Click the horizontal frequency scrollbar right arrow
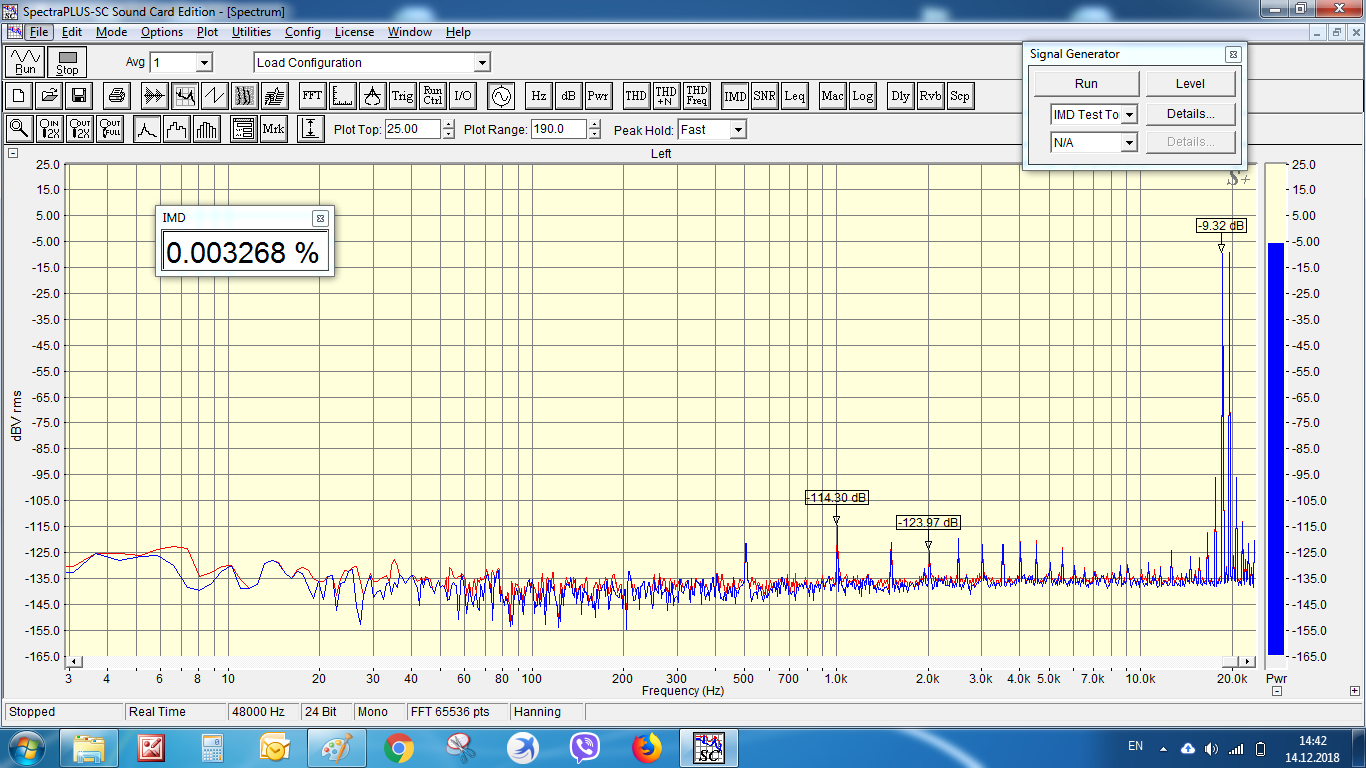 (1246, 662)
